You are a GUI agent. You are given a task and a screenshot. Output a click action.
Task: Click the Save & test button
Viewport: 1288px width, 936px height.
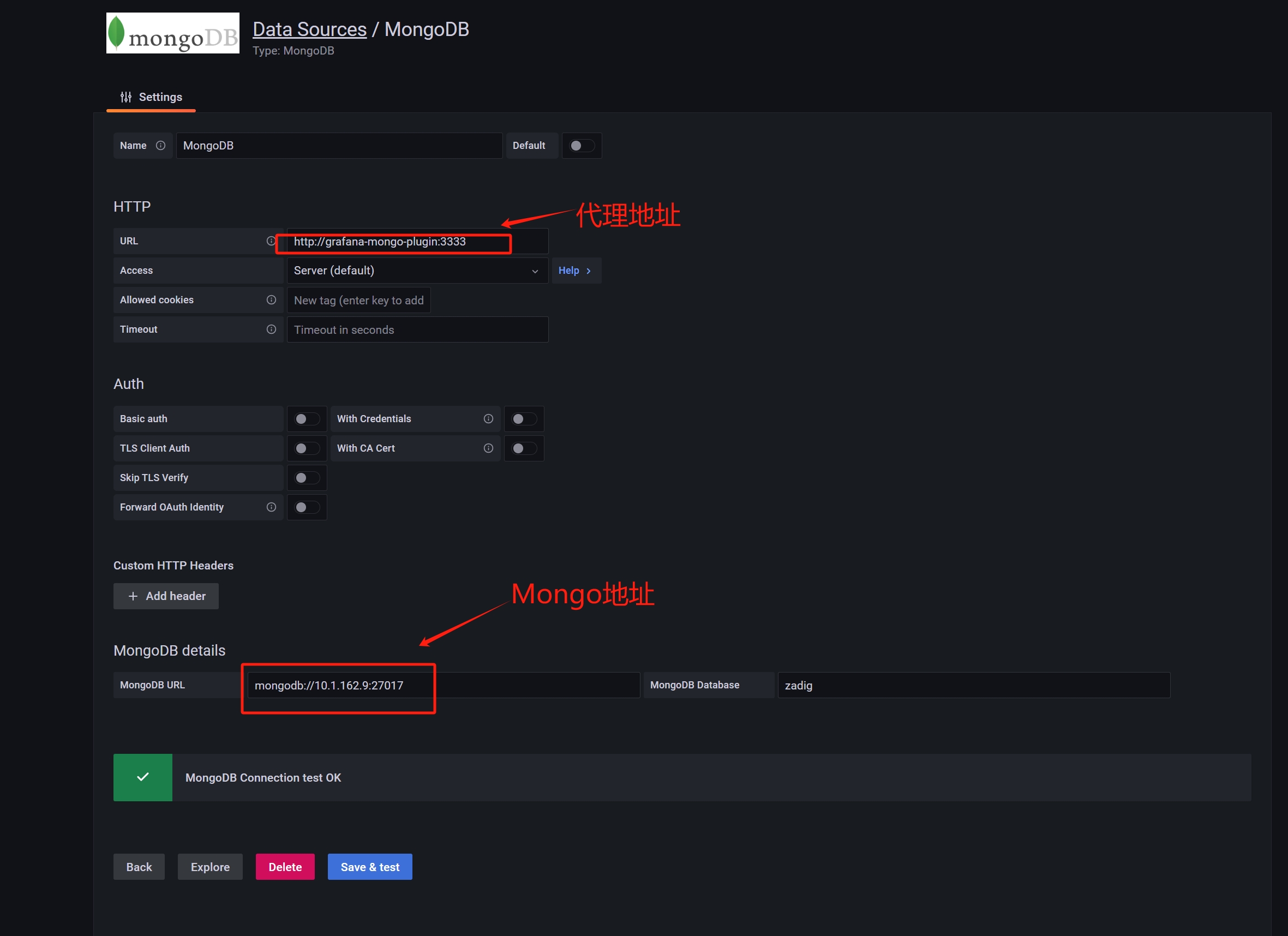point(370,867)
